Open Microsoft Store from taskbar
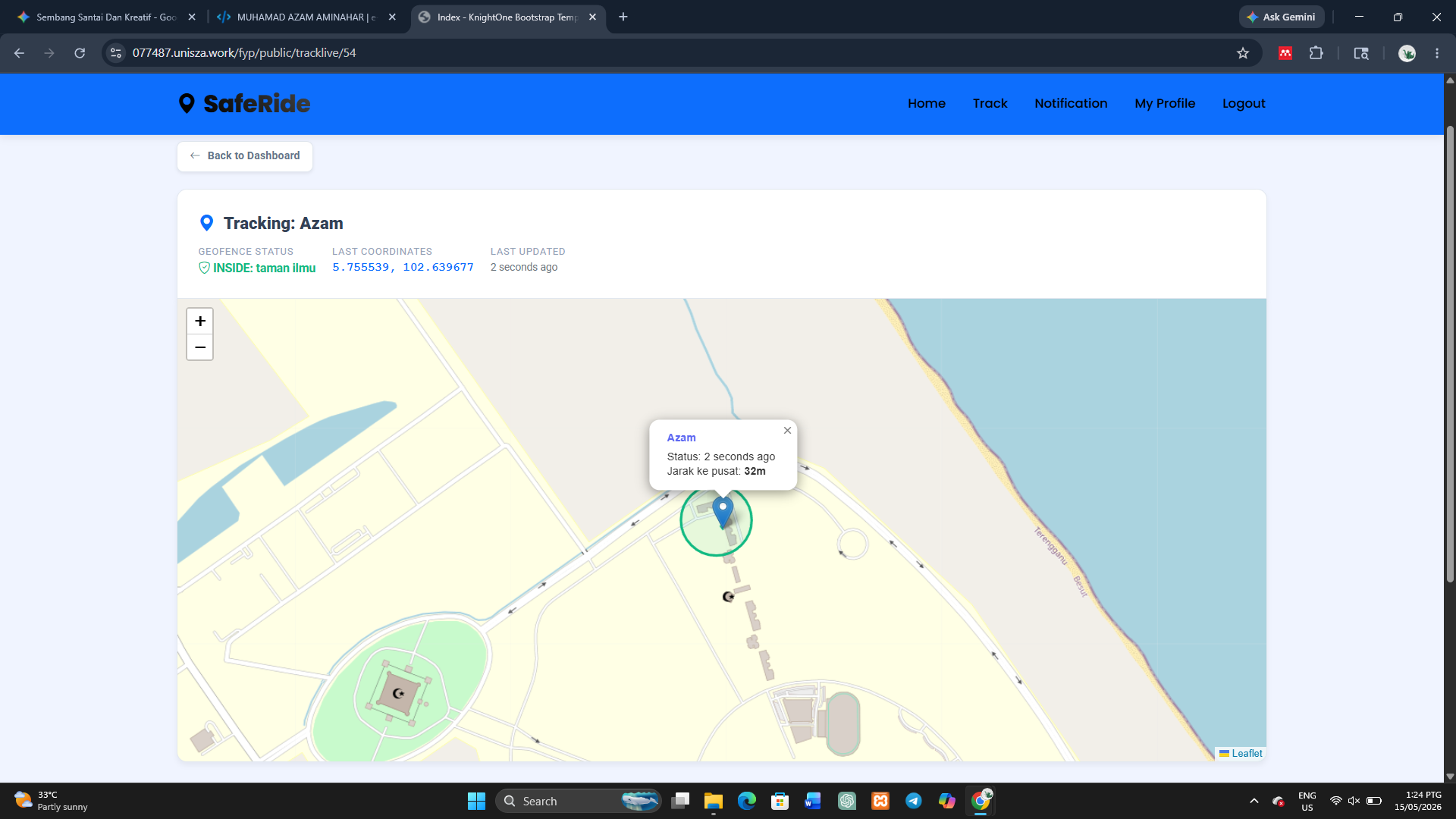1456x819 pixels. (x=780, y=801)
